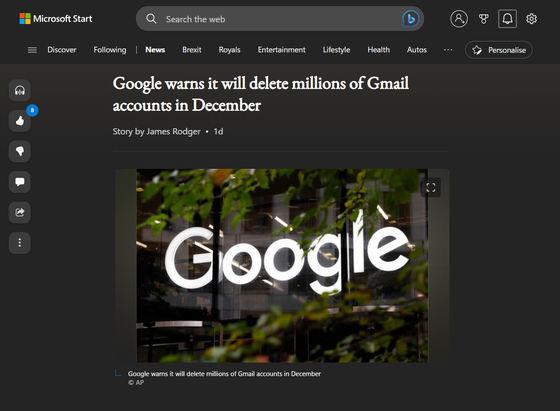Viewport: 560px width, 411px height.
Task: Listen to article with headphones icon
Action: tap(20, 90)
